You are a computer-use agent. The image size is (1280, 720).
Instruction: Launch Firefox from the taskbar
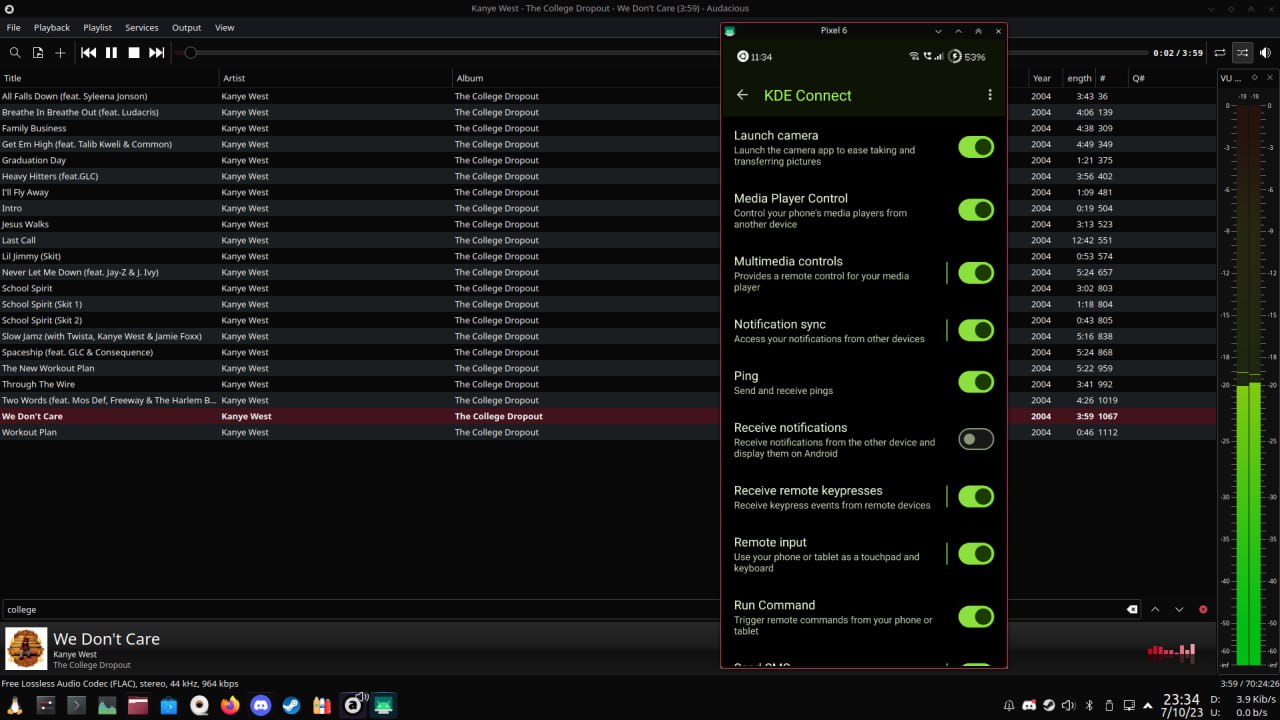(x=230, y=705)
